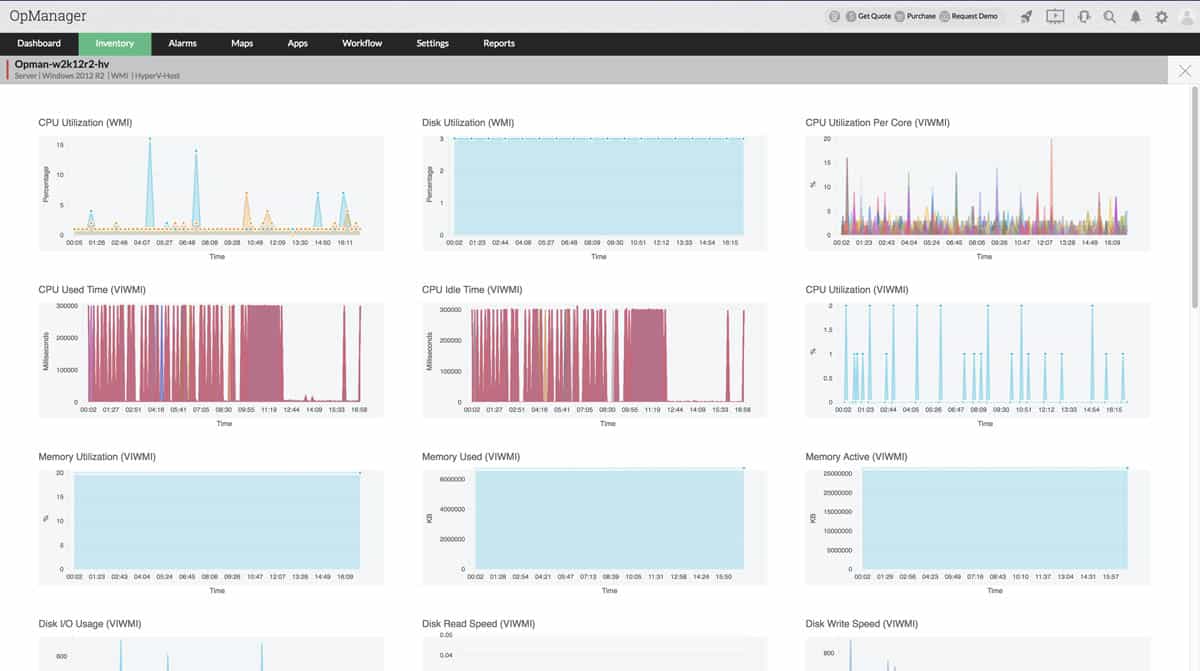Click the 'Disk Write Speed (VIWMI)' title

point(862,624)
